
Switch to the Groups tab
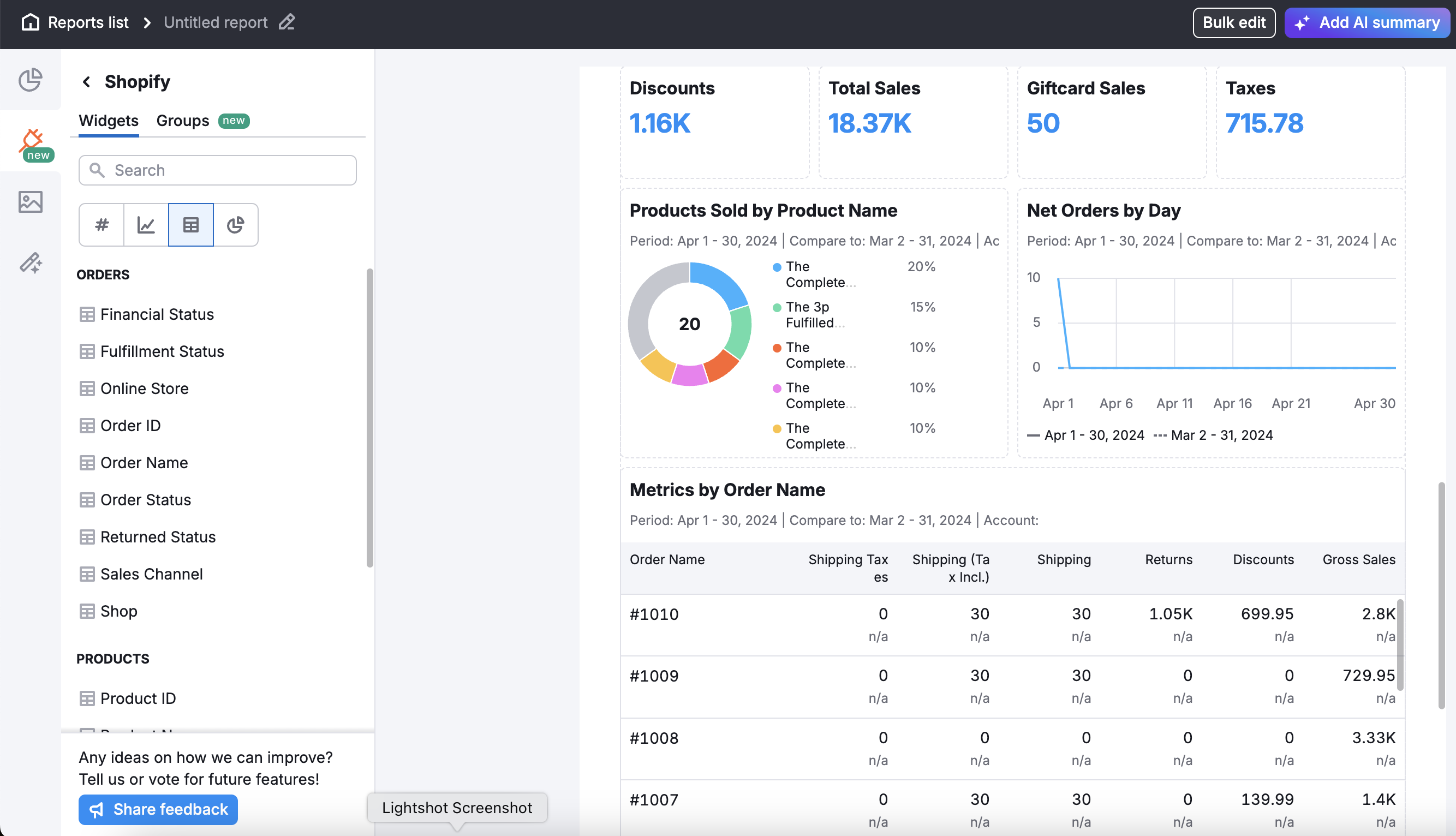(x=183, y=121)
